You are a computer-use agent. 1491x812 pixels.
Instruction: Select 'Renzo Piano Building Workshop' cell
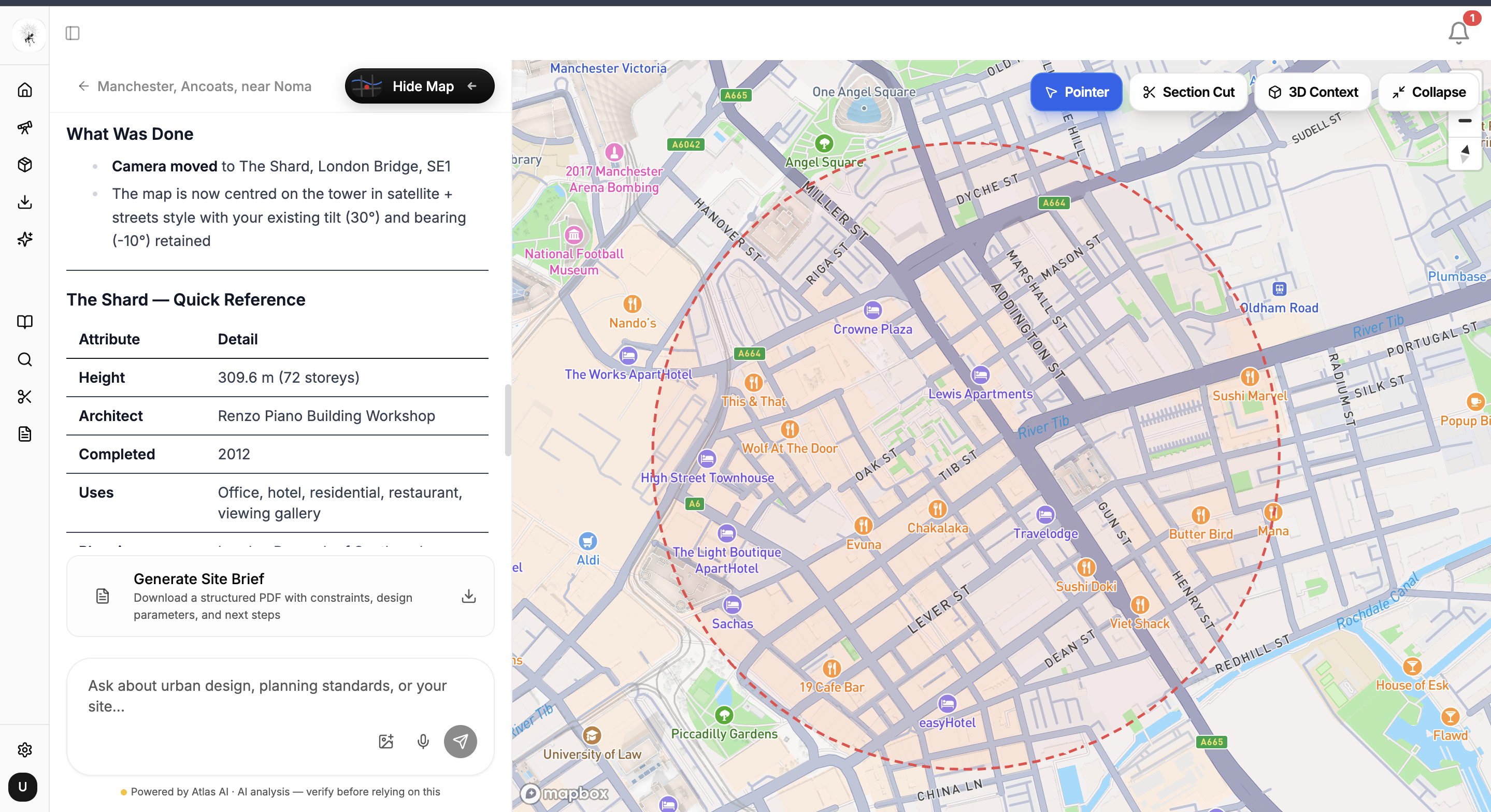coord(326,415)
